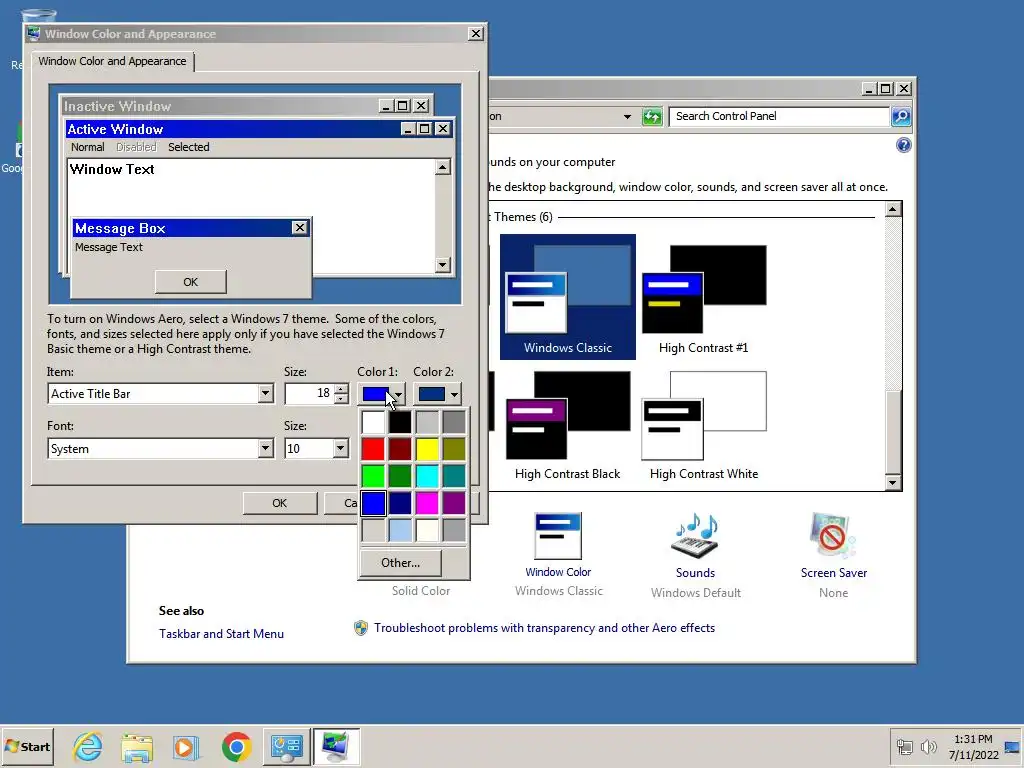
Task: Pick the teal color swatch
Action: tap(454, 475)
